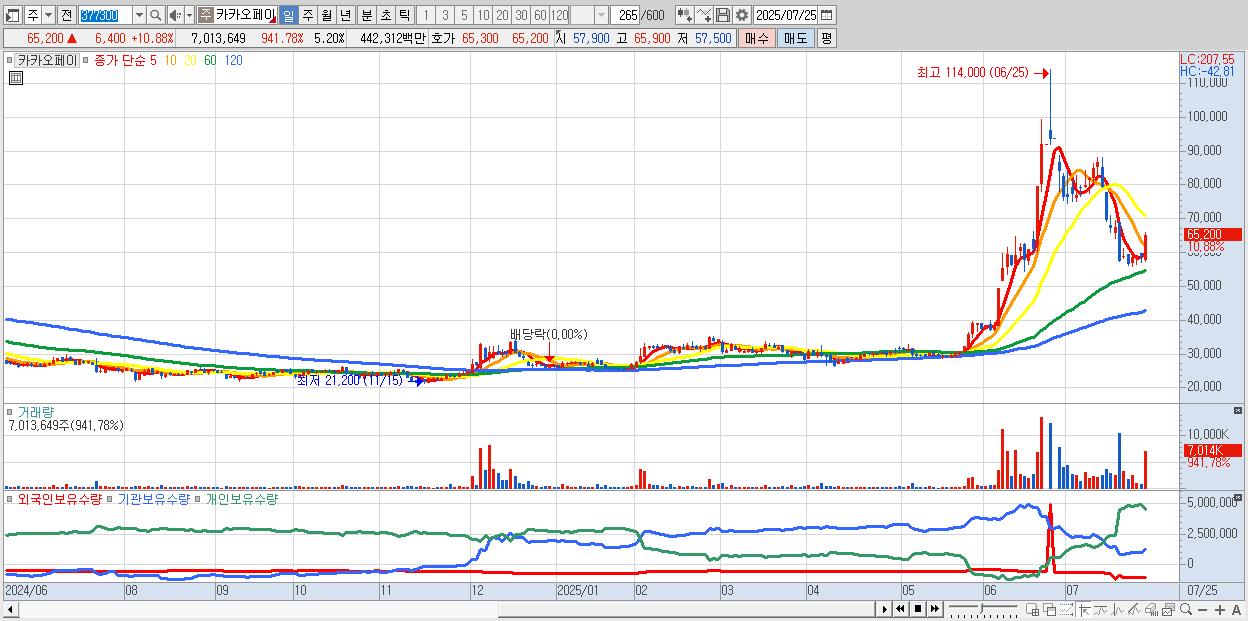Click the add candle indicator icon
This screenshot has width=1248, height=621.
coord(684,15)
